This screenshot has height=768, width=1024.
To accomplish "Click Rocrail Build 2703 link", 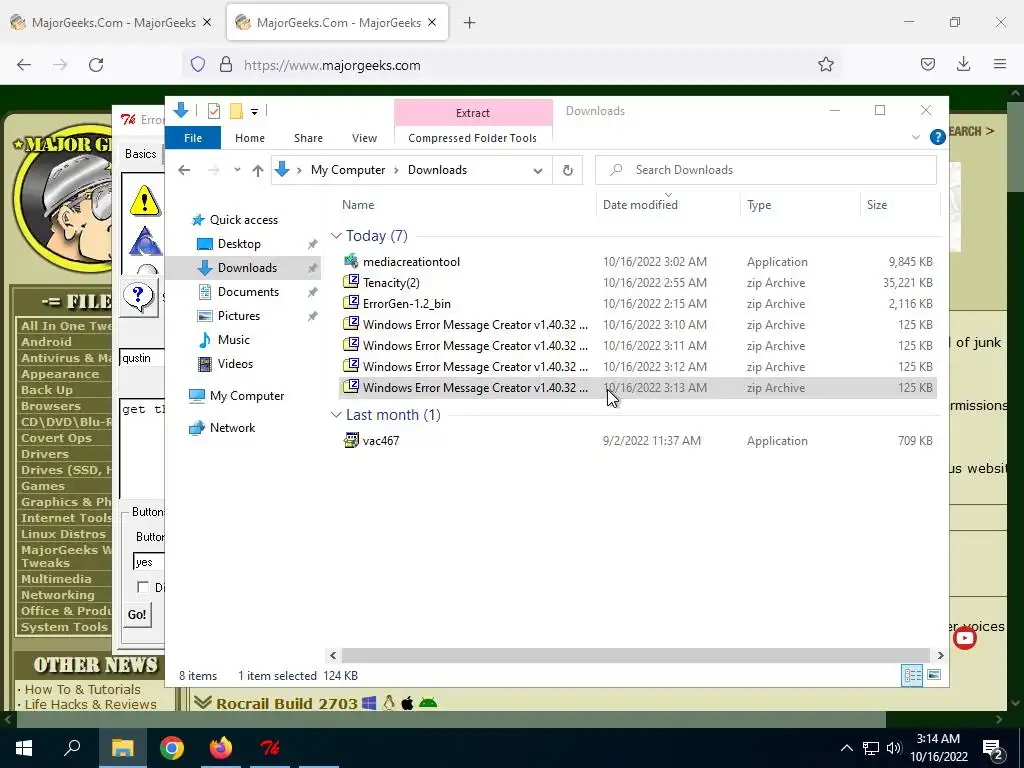I will point(286,703).
